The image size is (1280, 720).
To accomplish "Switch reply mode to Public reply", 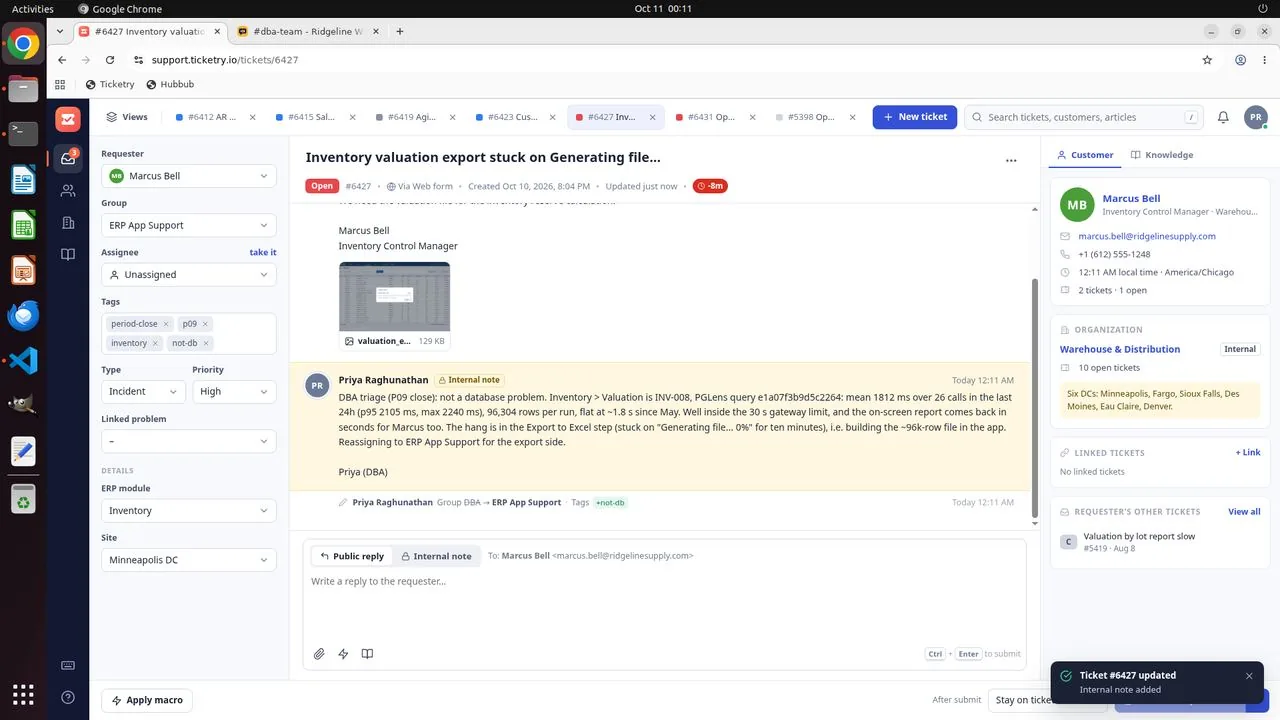I will 352,556.
